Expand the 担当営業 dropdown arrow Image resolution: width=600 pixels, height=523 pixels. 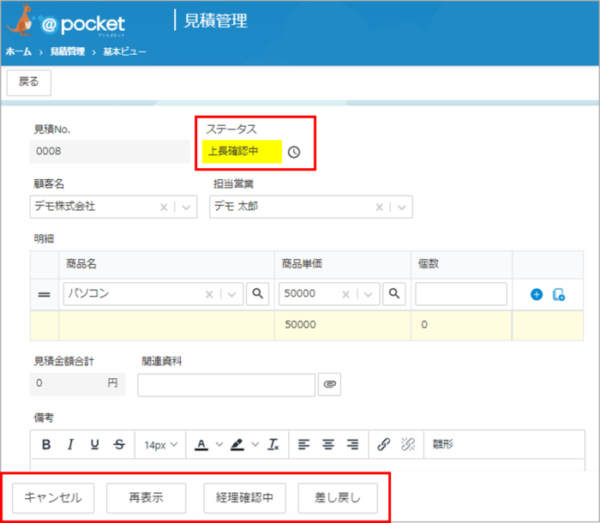(x=402, y=208)
